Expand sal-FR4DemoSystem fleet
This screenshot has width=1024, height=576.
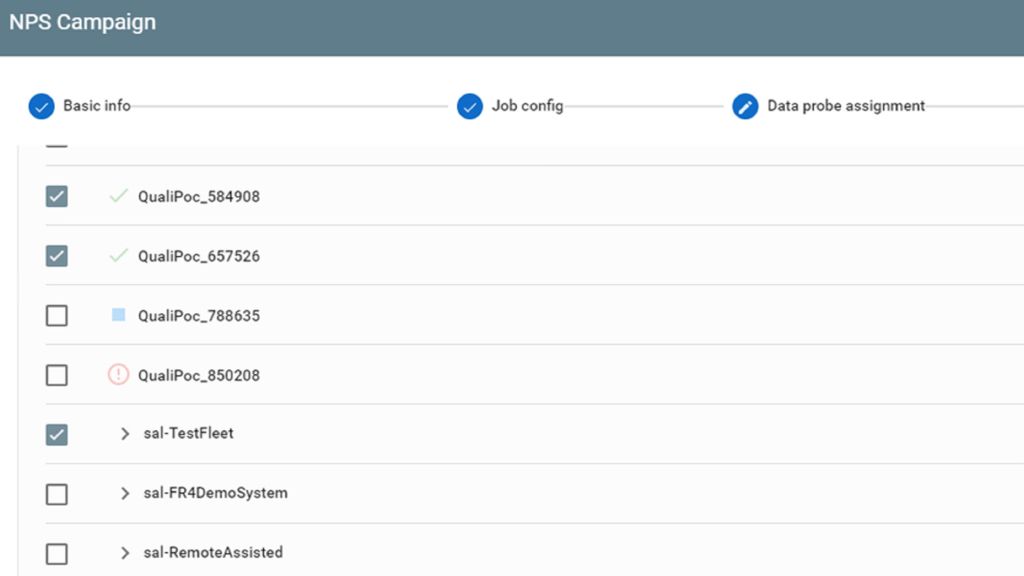pos(124,493)
